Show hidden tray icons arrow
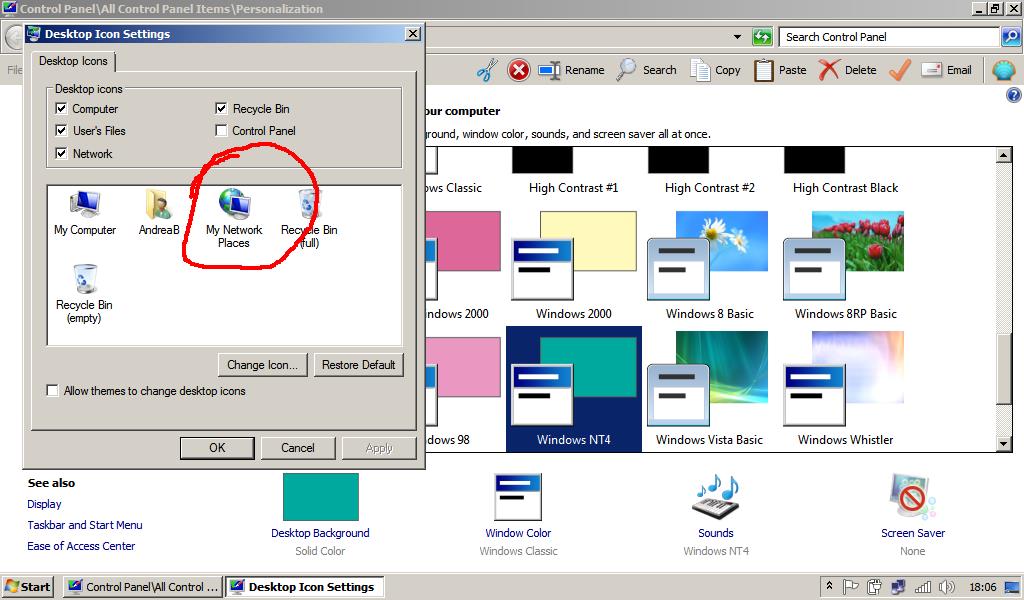The image size is (1024, 600). pos(829,586)
